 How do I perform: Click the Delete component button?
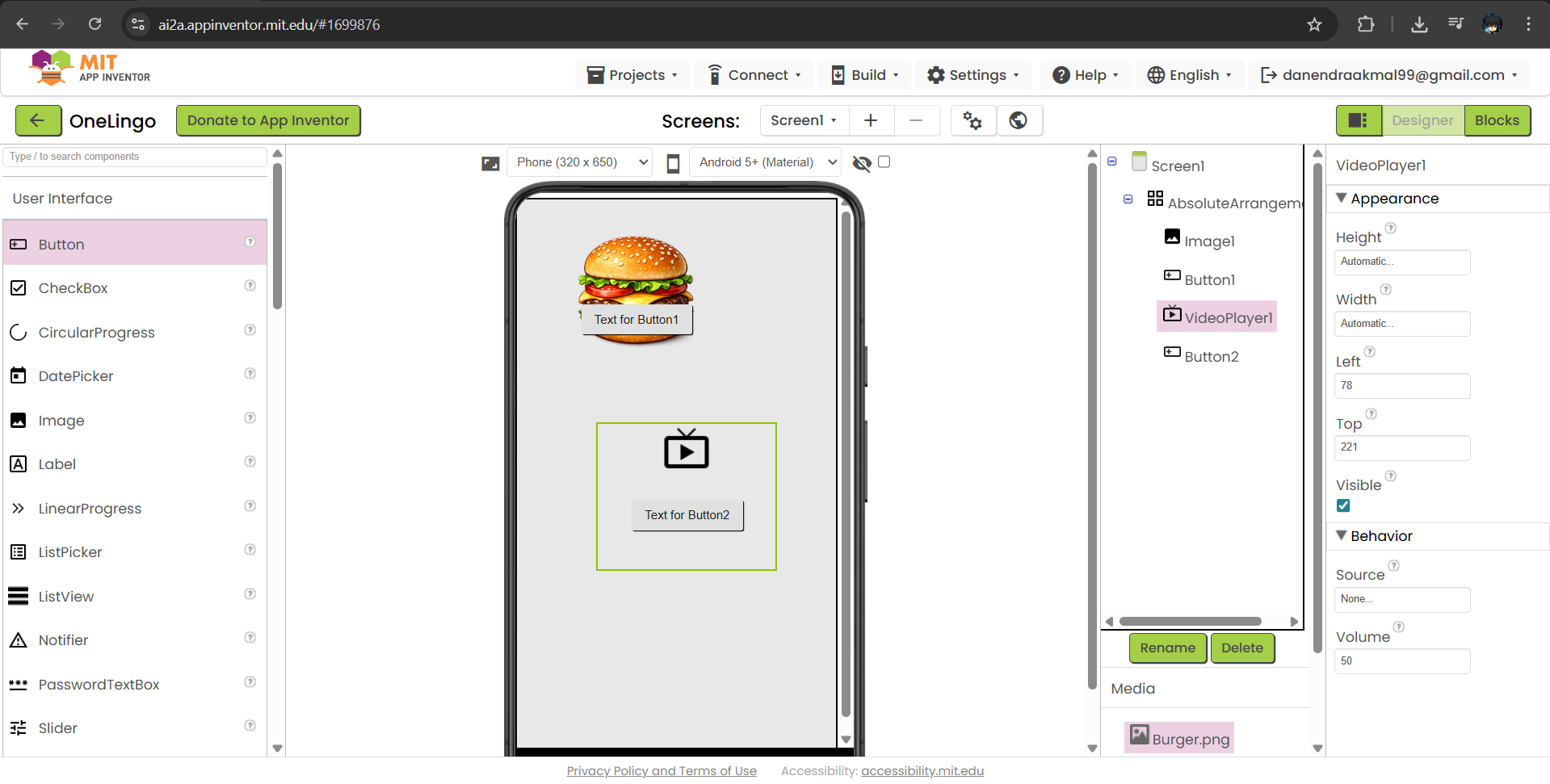(1241, 648)
